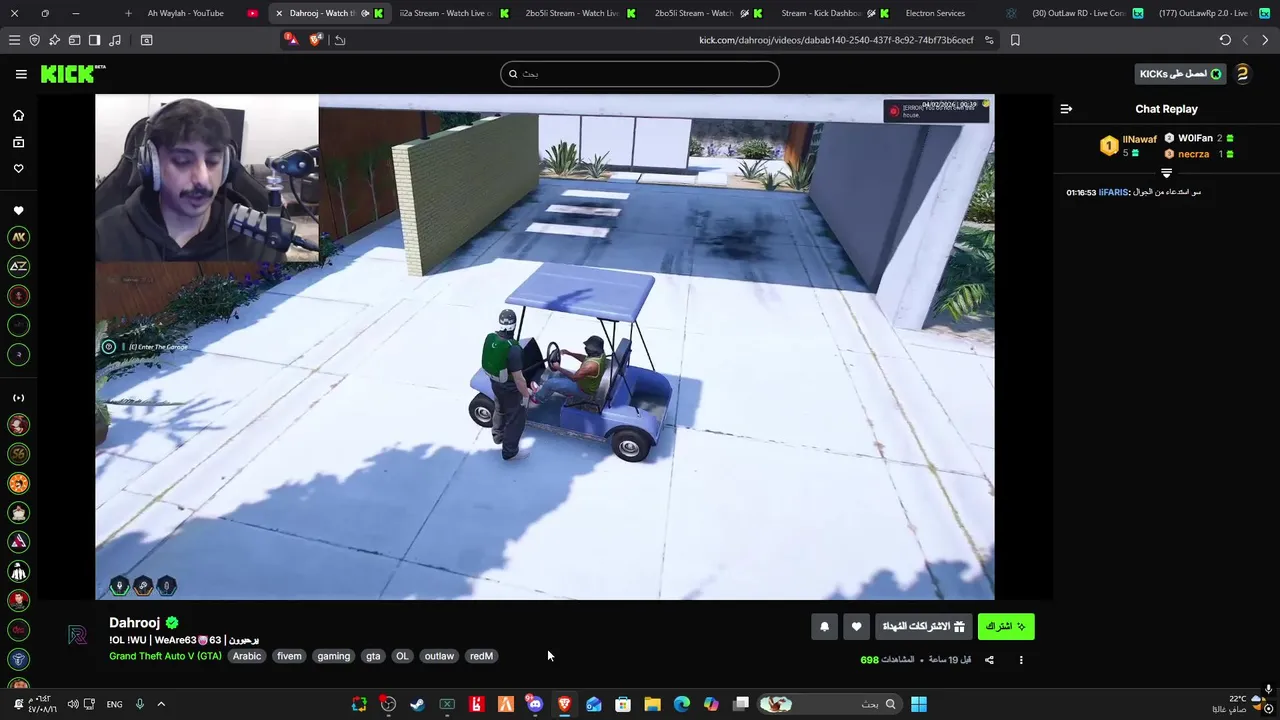
Task: Open the Windows Start button
Action: pyautogui.click(x=919, y=705)
